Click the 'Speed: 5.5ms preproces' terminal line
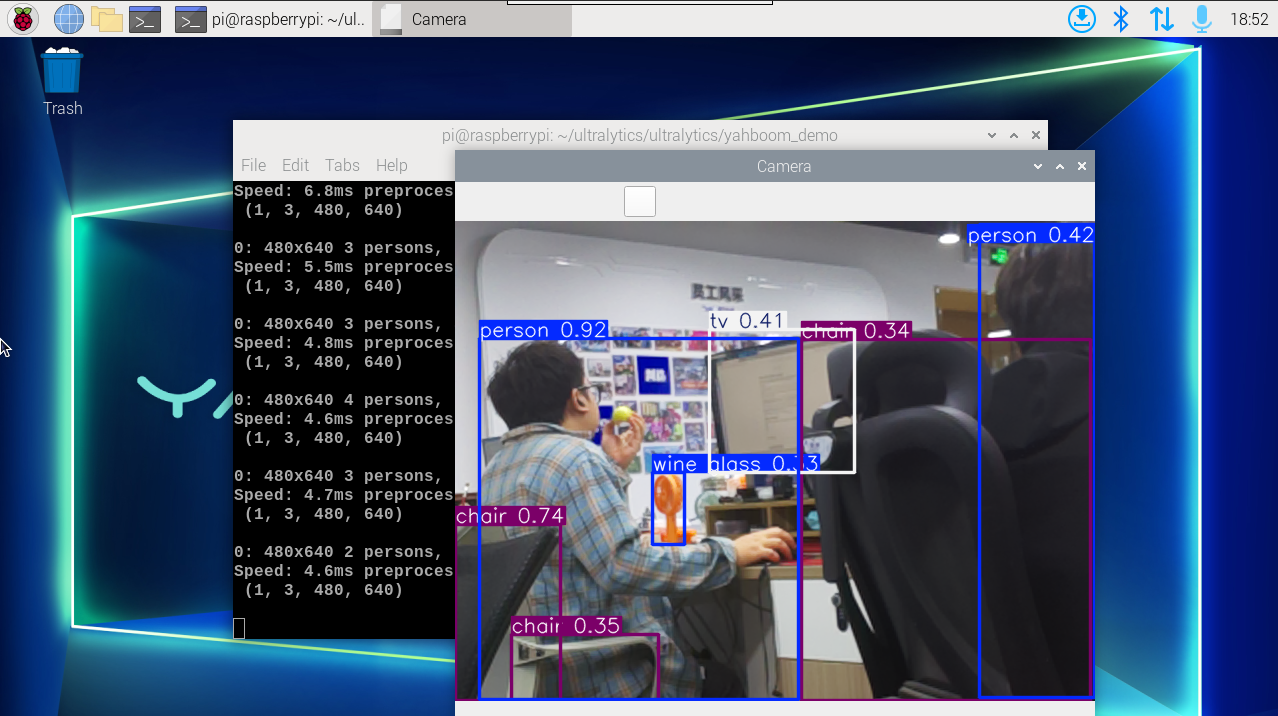 343,267
